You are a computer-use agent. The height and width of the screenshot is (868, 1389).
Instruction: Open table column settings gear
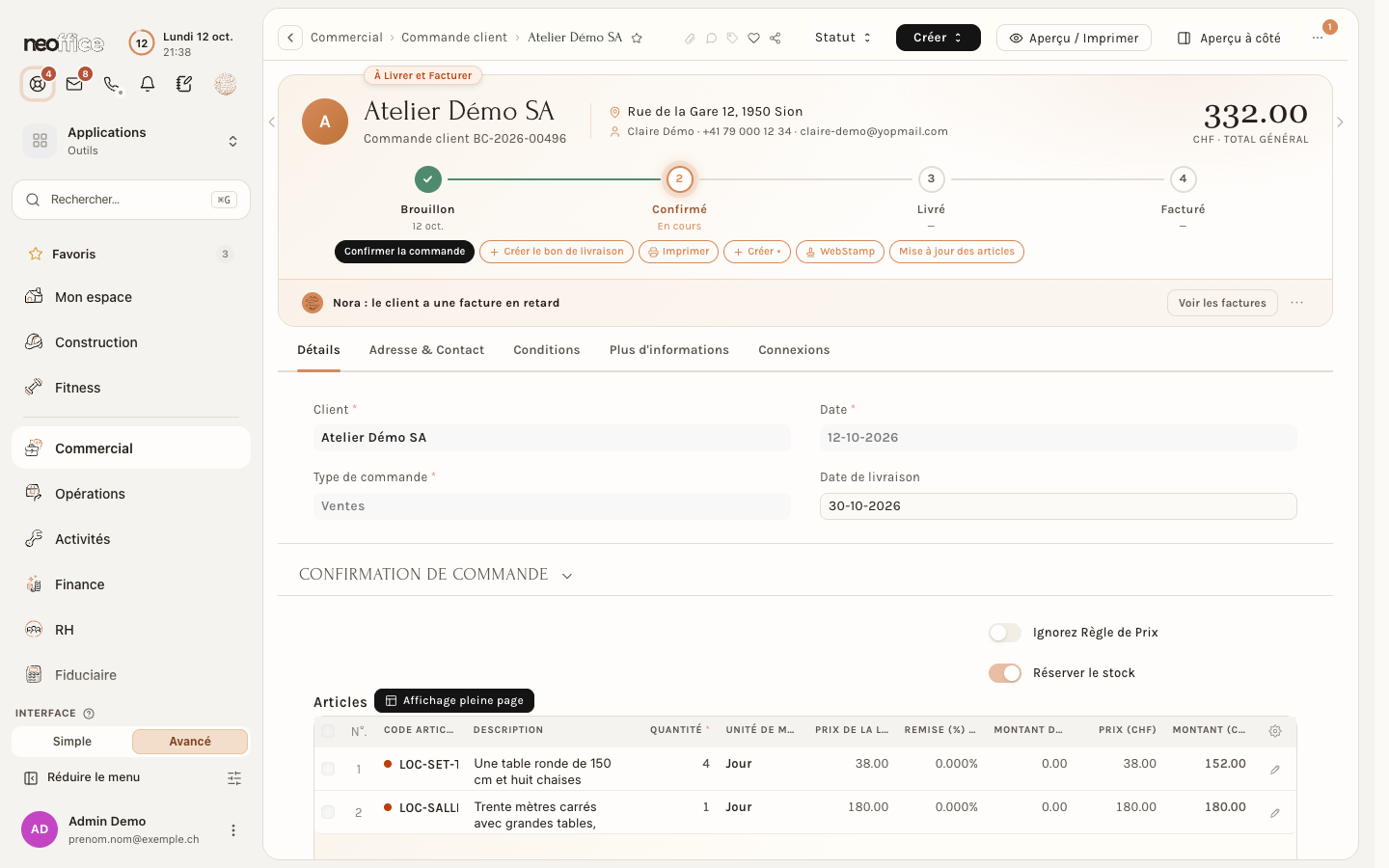1275,731
